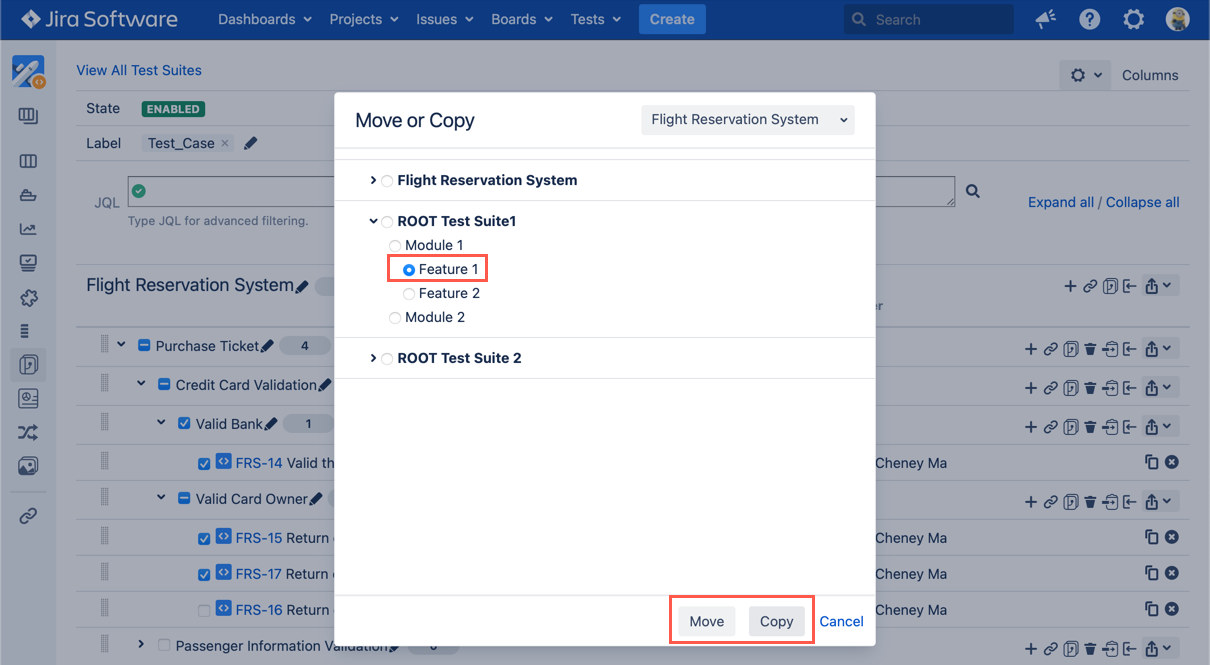Click the notifications megaphone icon
Viewport: 1210px width, 665px height.
1046,19
